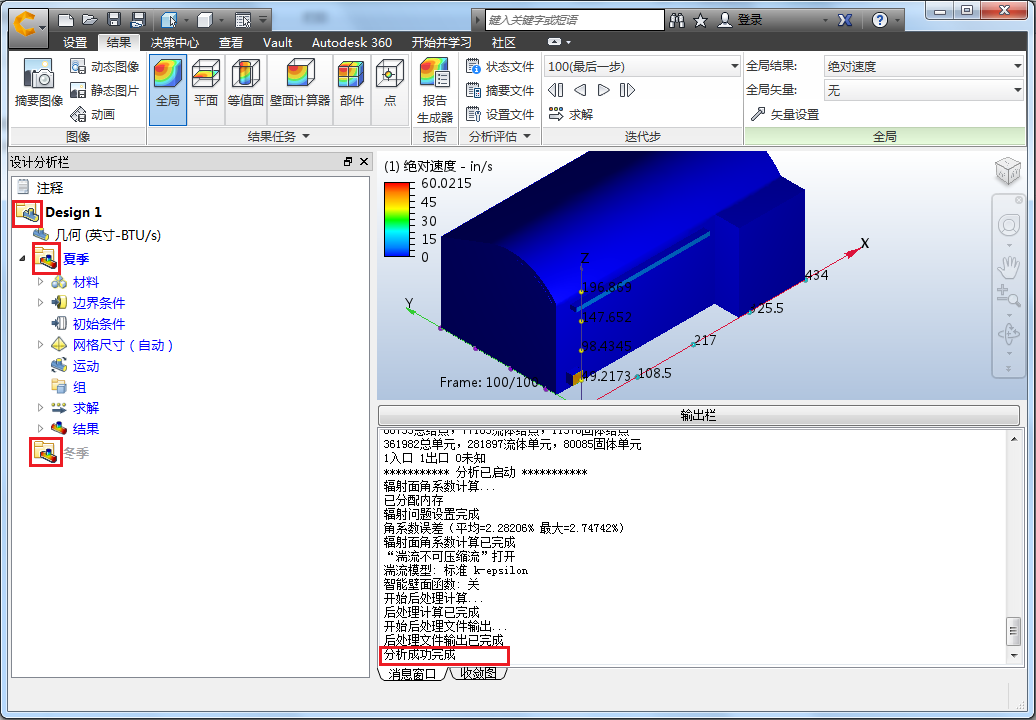Screen dimensions: 1036x720
Task: Activate the pan hand tool in navigation bar
Action: [1008, 268]
